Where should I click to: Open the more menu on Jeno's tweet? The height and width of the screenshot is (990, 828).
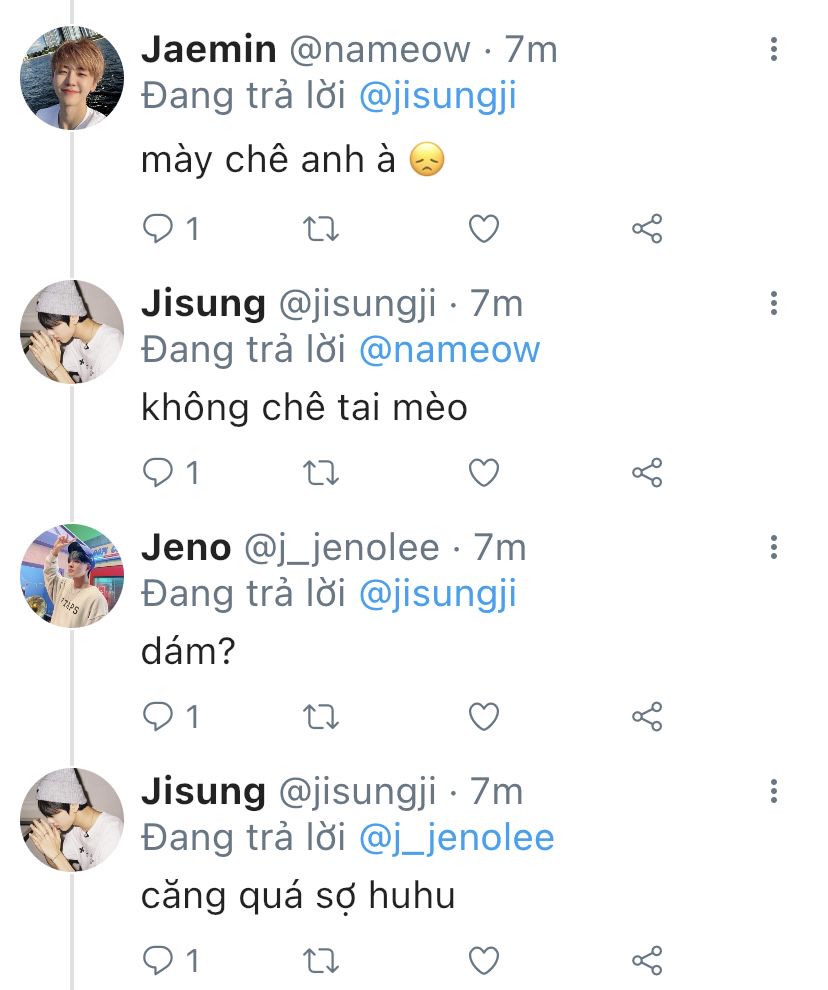(773, 547)
